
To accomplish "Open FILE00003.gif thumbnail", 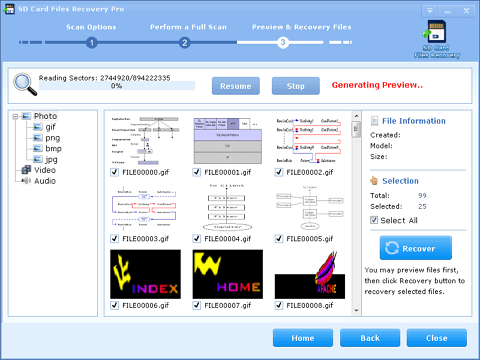I will coord(144,208).
